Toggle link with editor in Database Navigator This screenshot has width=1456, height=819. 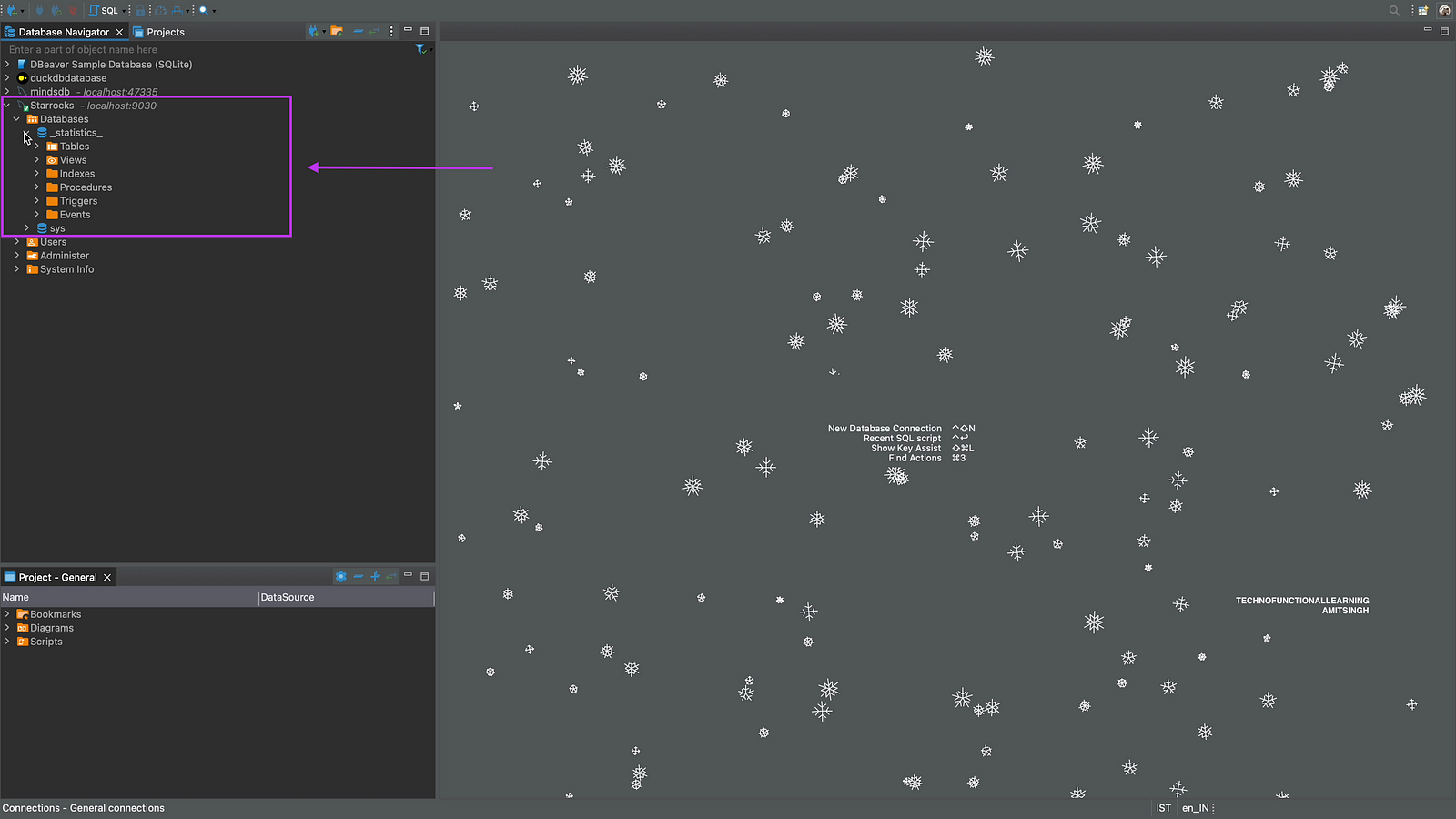click(x=374, y=32)
